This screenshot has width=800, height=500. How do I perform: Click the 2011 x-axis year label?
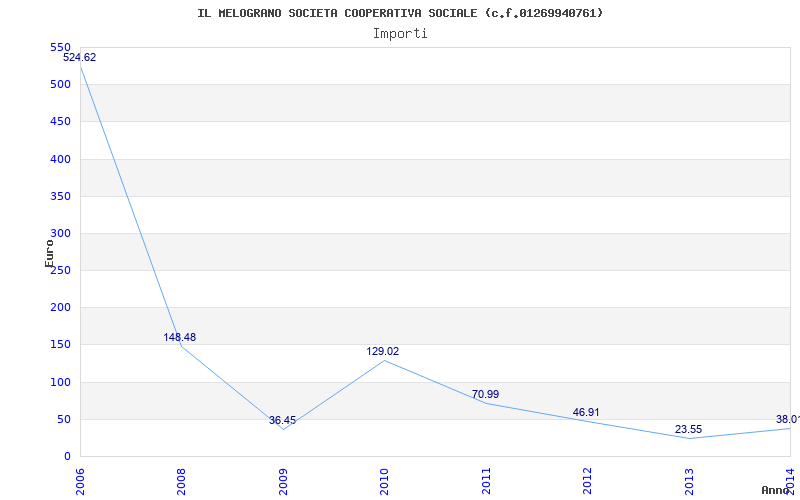click(x=486, y=483)
